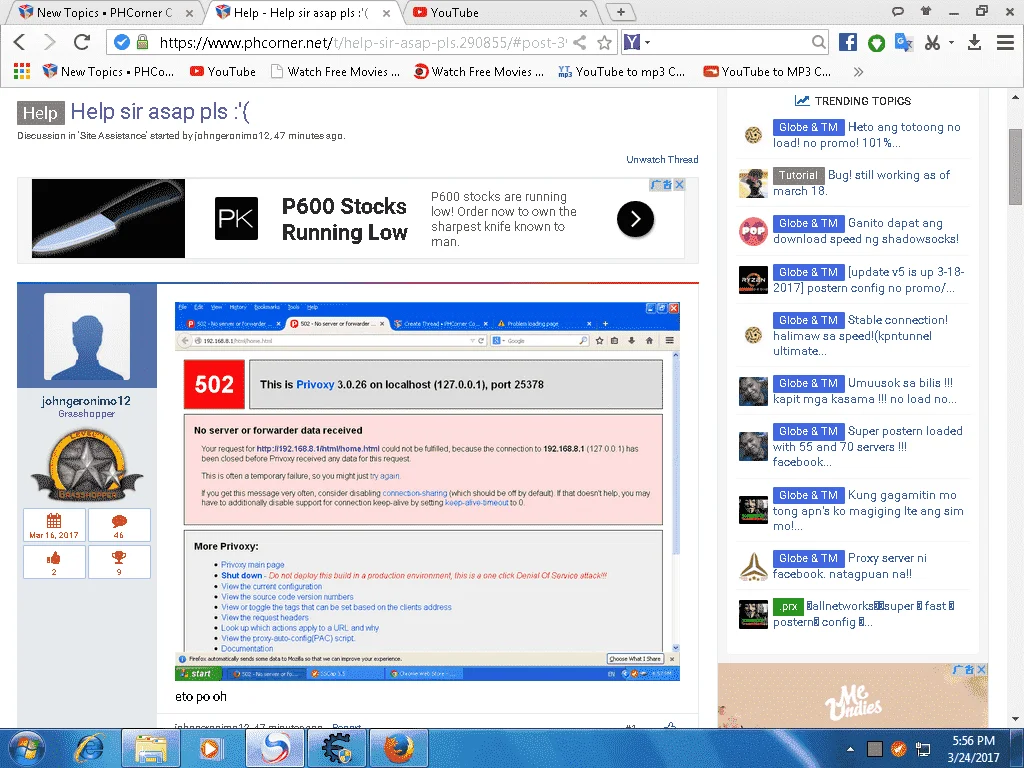
Task: Go forward with the browser forward arrow
Action: (x=50, y=42)
